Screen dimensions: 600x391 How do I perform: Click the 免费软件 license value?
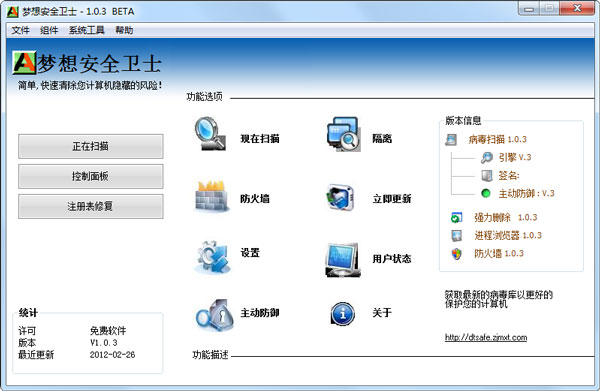pyautogui.click(x=108, y=331)
